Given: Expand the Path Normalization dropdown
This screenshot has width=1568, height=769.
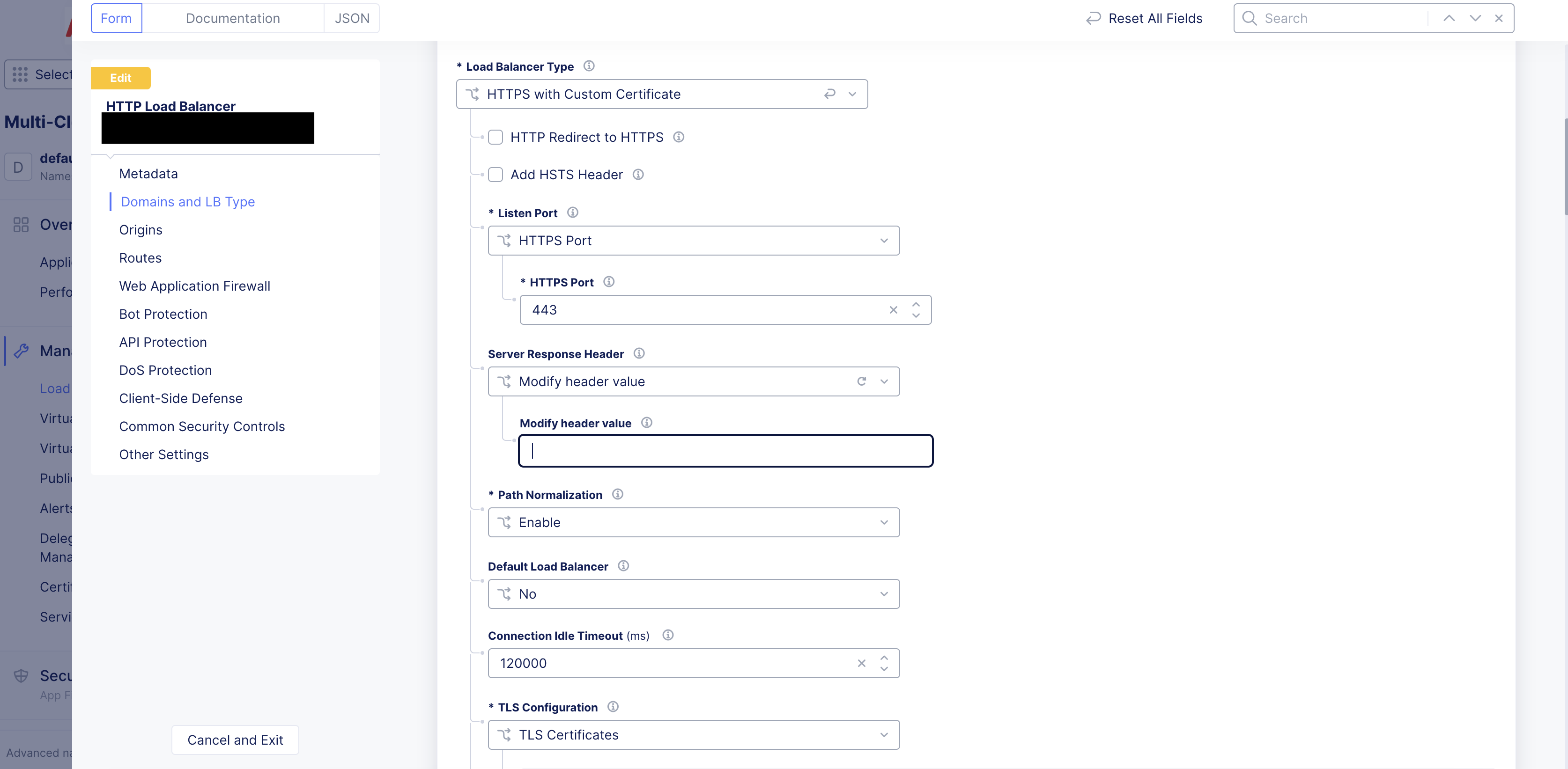Looking at the screenshot, I should [x=884, y=522].
